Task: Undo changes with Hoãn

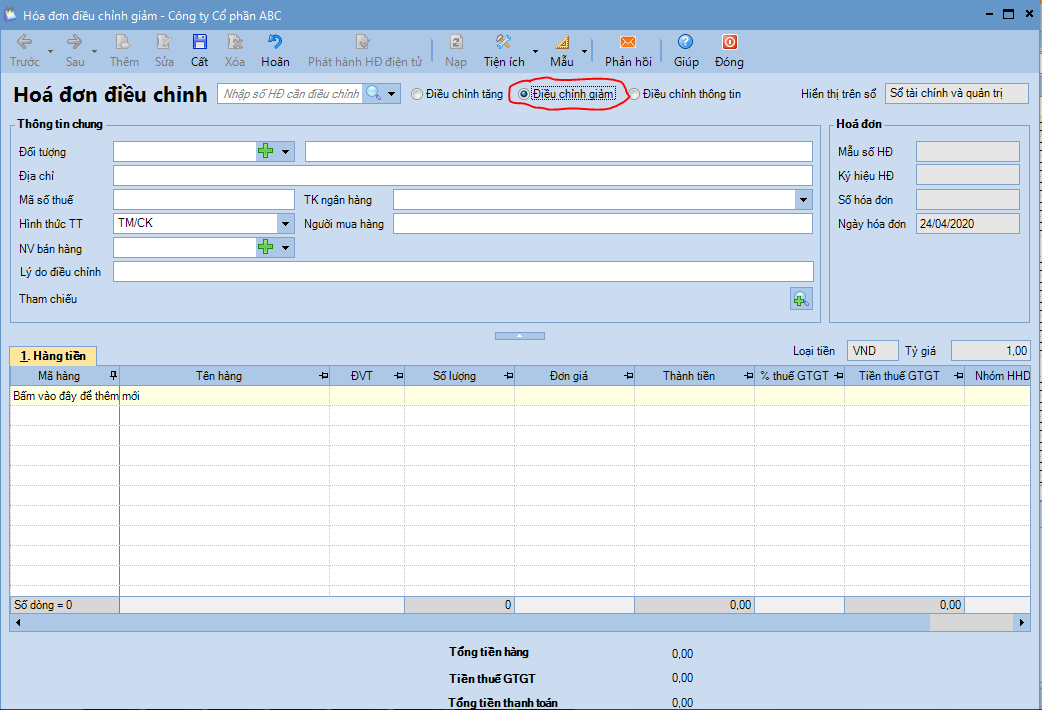Action: (x=275, y=51)
